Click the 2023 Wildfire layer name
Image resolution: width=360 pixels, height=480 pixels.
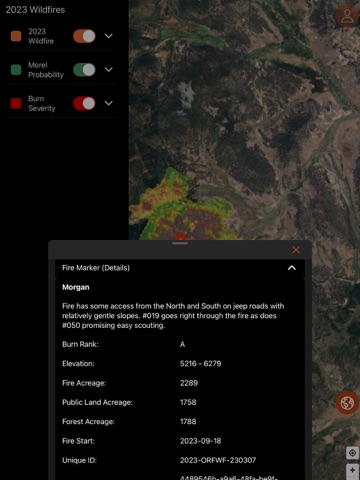(x=41, y=36)
